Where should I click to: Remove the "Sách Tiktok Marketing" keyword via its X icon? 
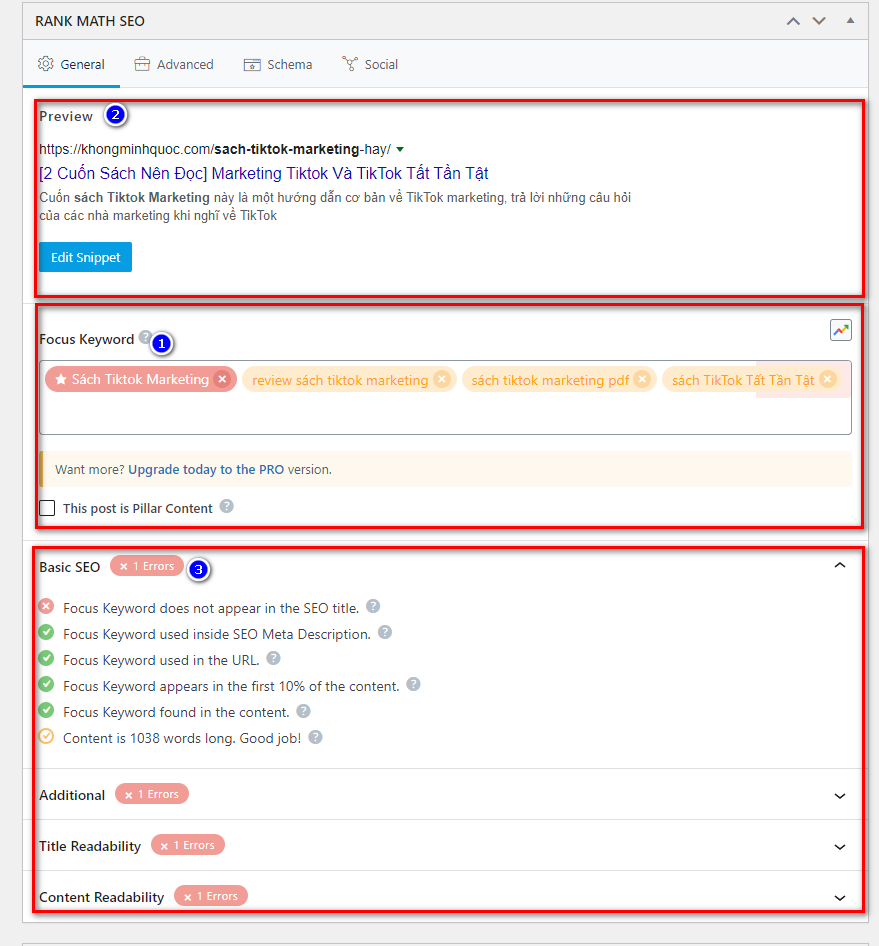(224, 379)
